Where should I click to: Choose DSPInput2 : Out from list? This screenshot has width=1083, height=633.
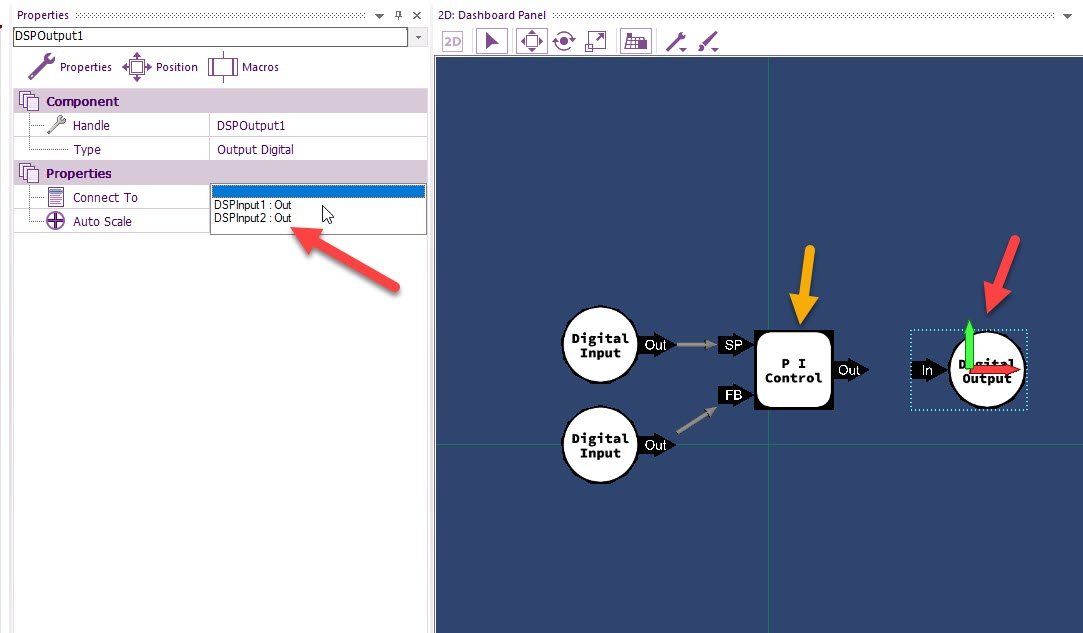click(252, 218)
